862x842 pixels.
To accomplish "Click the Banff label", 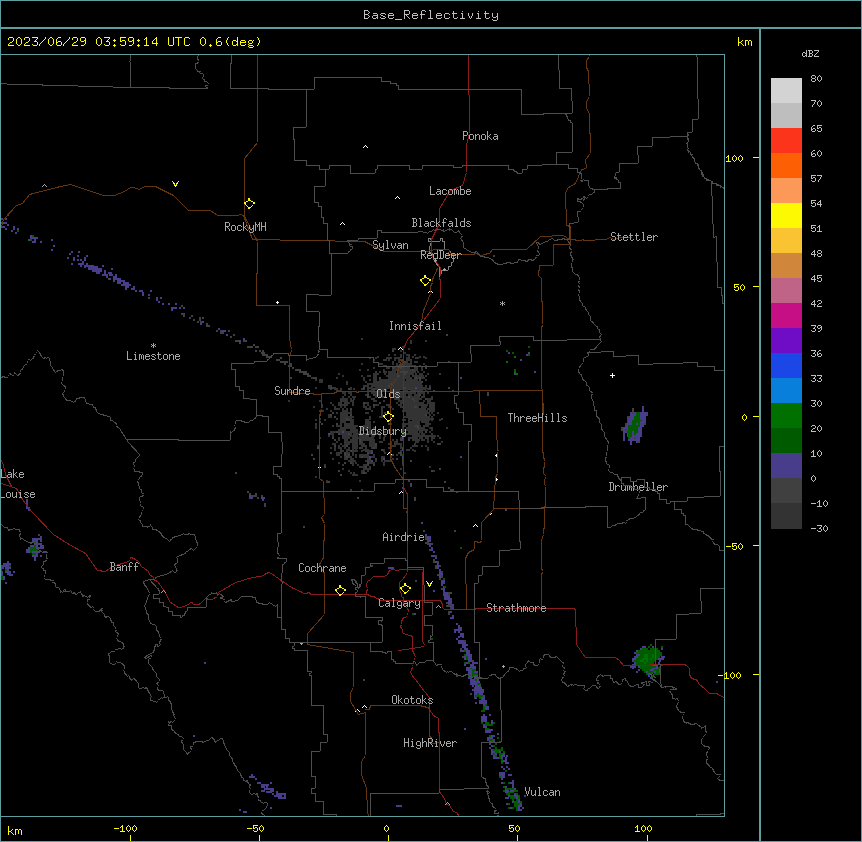I will (x=124, y=567).
